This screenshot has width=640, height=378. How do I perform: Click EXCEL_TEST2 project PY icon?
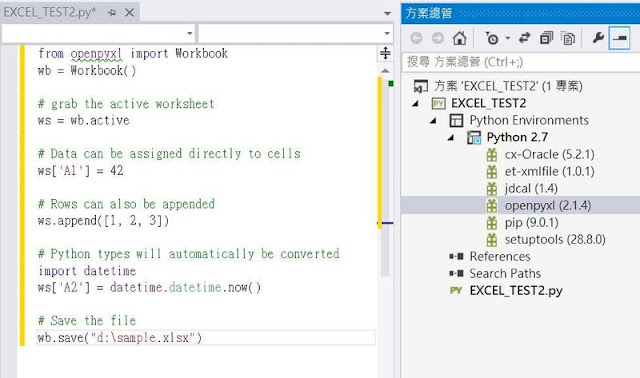[438, 103]
